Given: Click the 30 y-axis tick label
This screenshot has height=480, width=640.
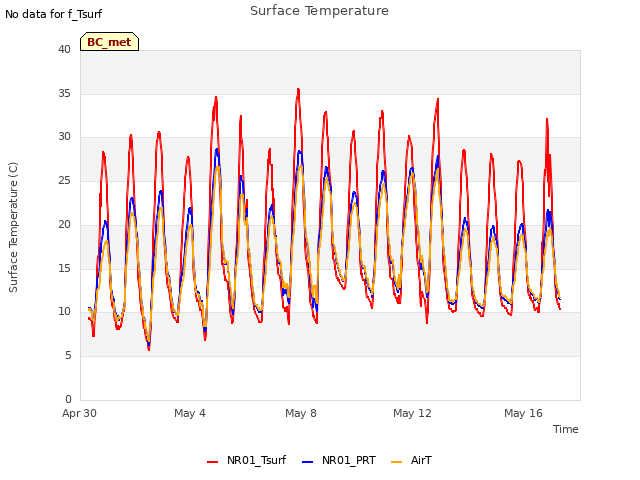Looking at the screenshot, I should 64,137.
